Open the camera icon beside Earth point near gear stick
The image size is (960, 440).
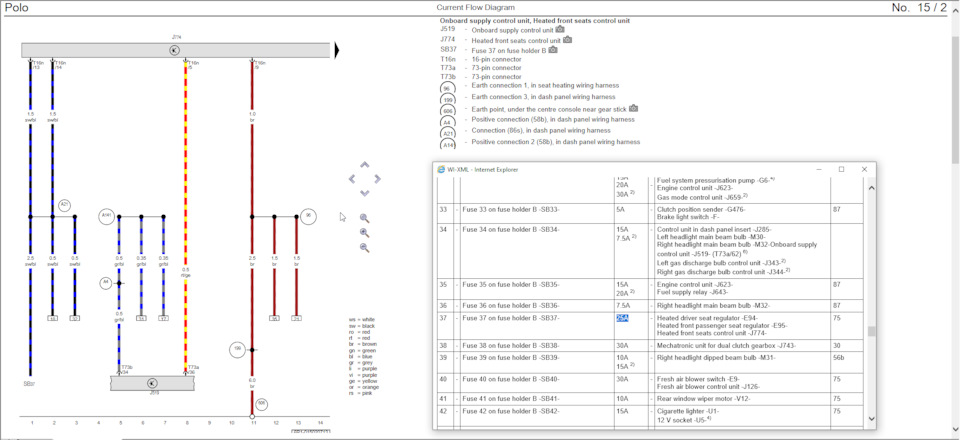tap(634, 108)
